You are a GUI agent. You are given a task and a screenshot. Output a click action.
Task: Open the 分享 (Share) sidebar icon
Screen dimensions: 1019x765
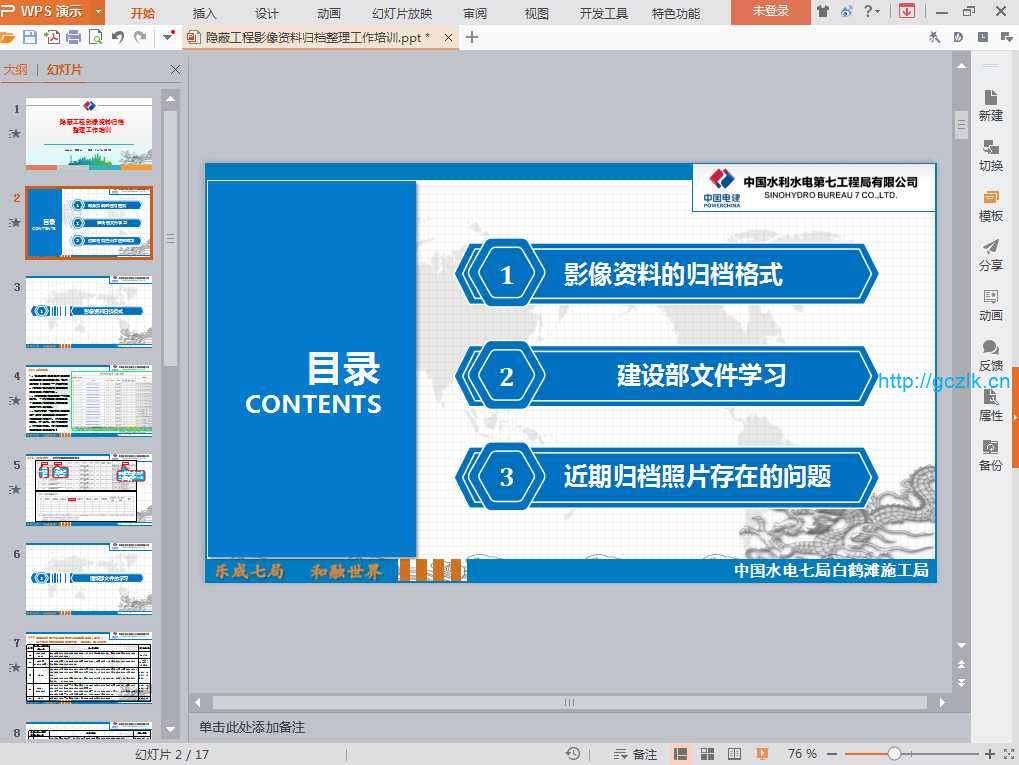(x=990, y=255)
